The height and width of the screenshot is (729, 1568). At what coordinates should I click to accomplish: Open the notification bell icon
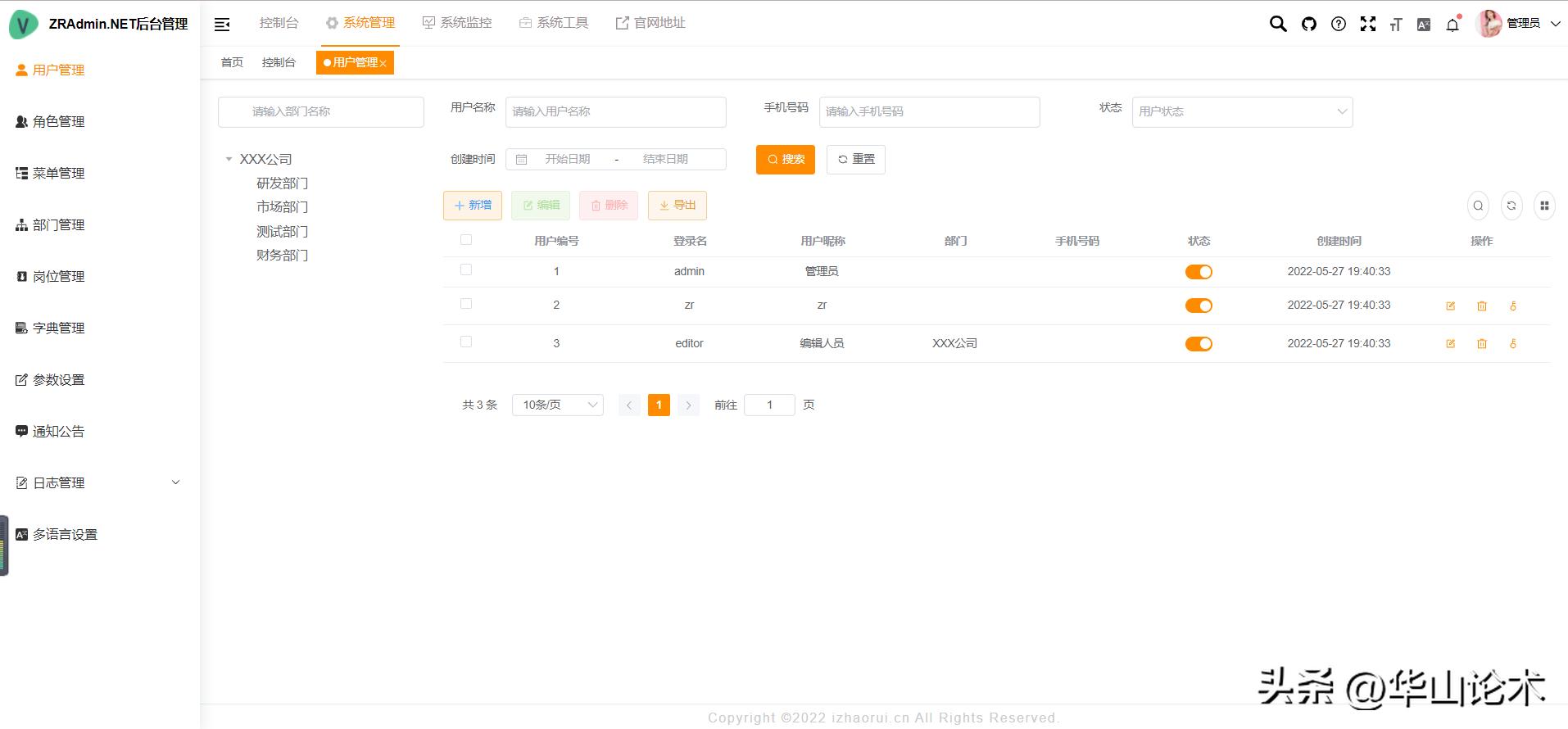click(1453, 24)
